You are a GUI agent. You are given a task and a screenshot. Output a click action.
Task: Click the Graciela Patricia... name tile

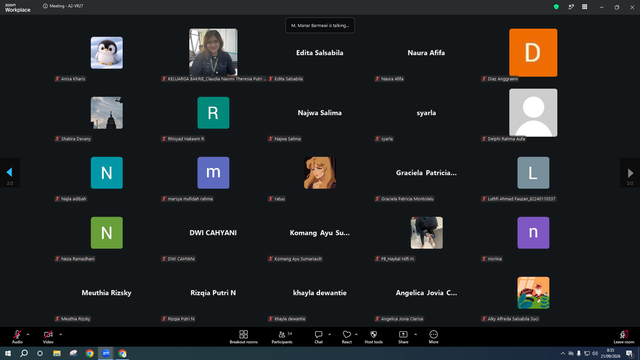[426, 173]
